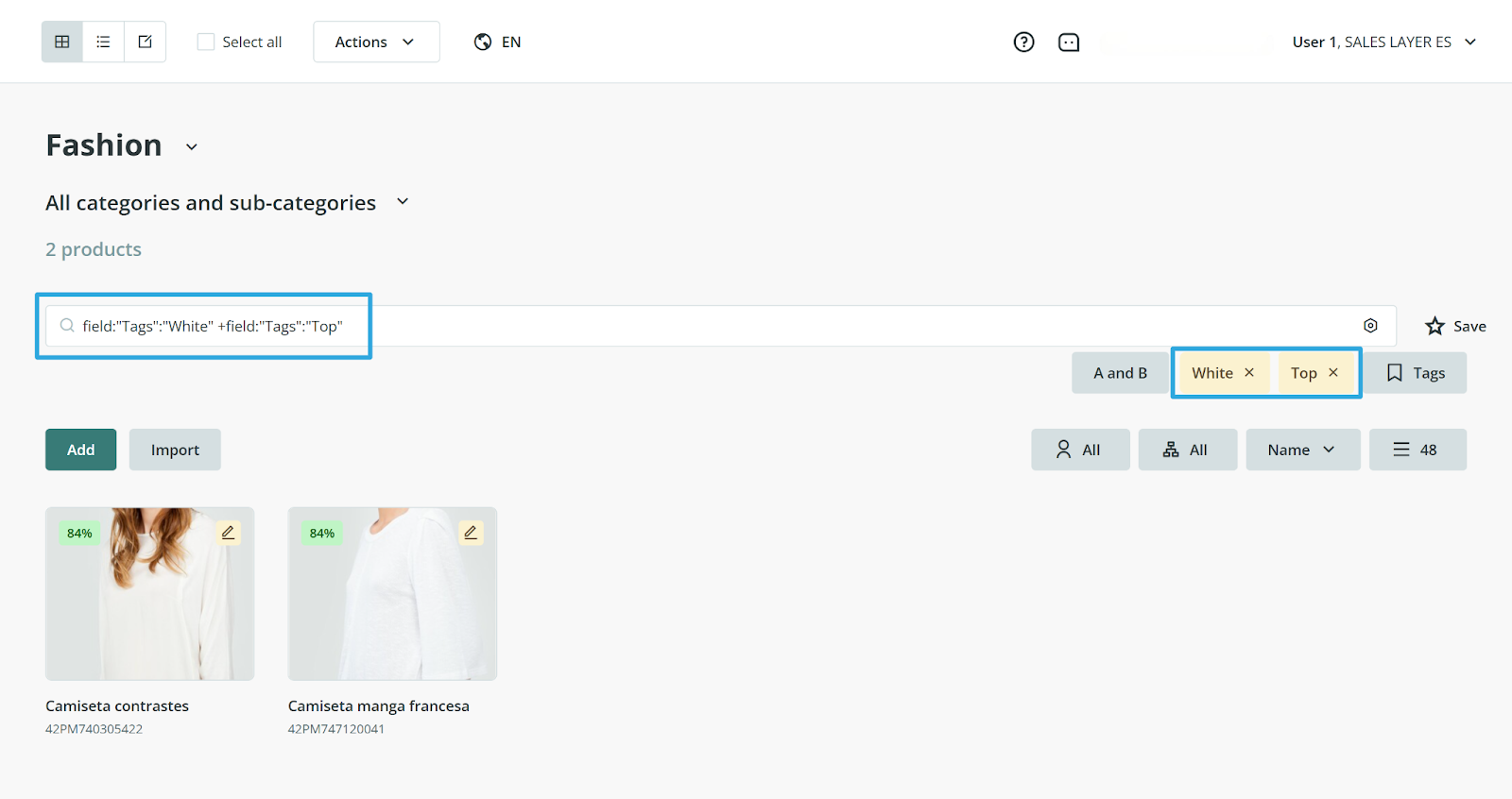
Task: Change items per page 48
Action: [x=1417, y=450]
